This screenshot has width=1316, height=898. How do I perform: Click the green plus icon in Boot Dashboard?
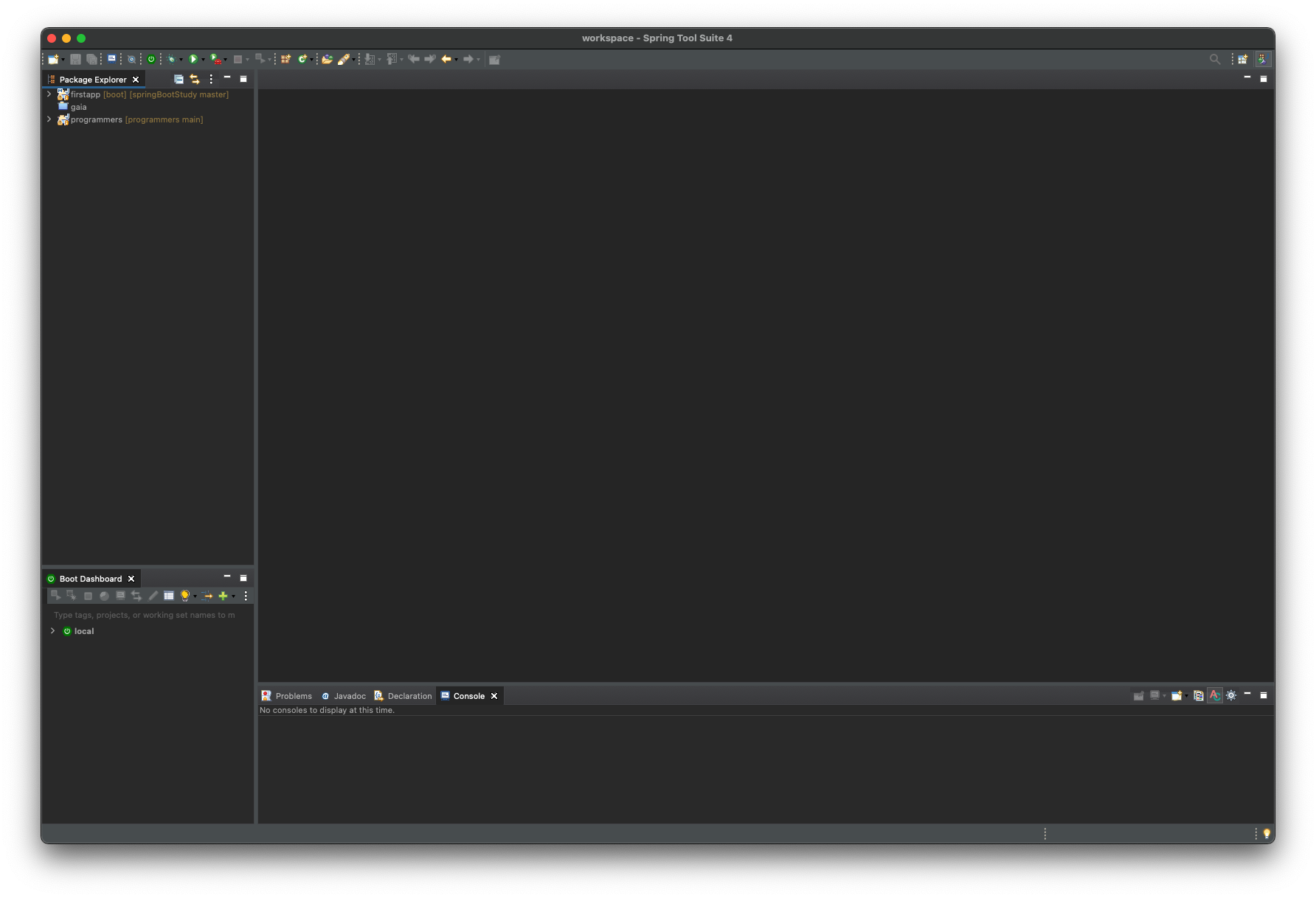pos(223,596)
